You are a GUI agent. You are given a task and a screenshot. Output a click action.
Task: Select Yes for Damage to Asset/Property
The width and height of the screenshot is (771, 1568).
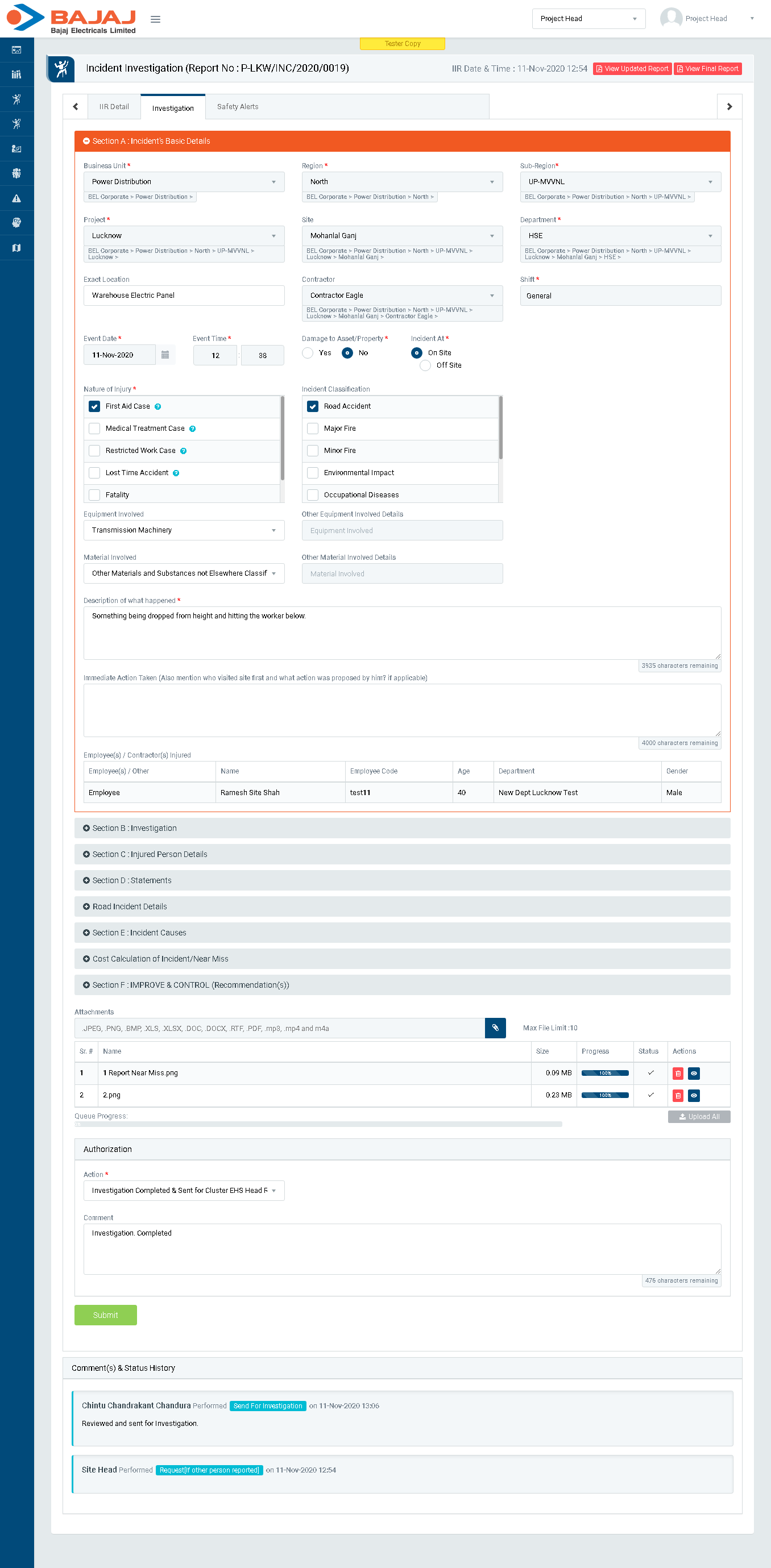pos(308,353)
